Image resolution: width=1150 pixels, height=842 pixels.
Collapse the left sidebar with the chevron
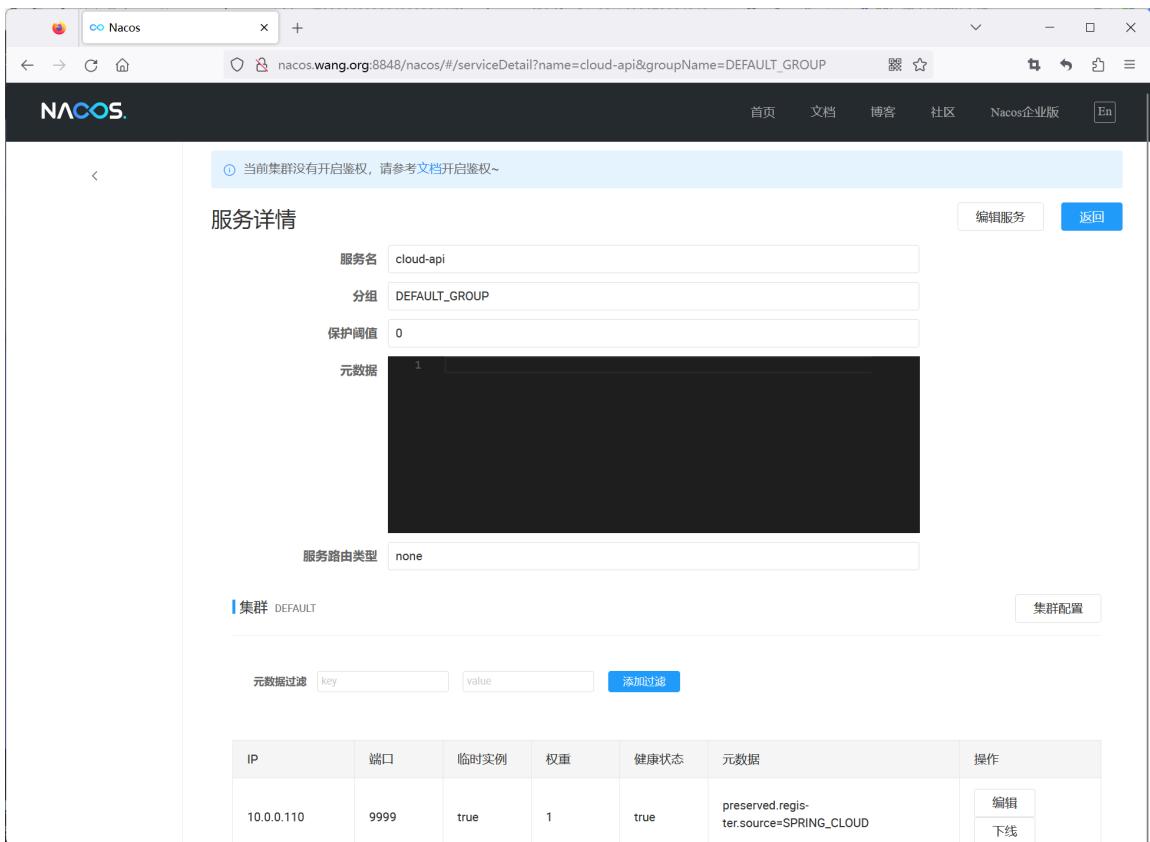coord(95,175)
